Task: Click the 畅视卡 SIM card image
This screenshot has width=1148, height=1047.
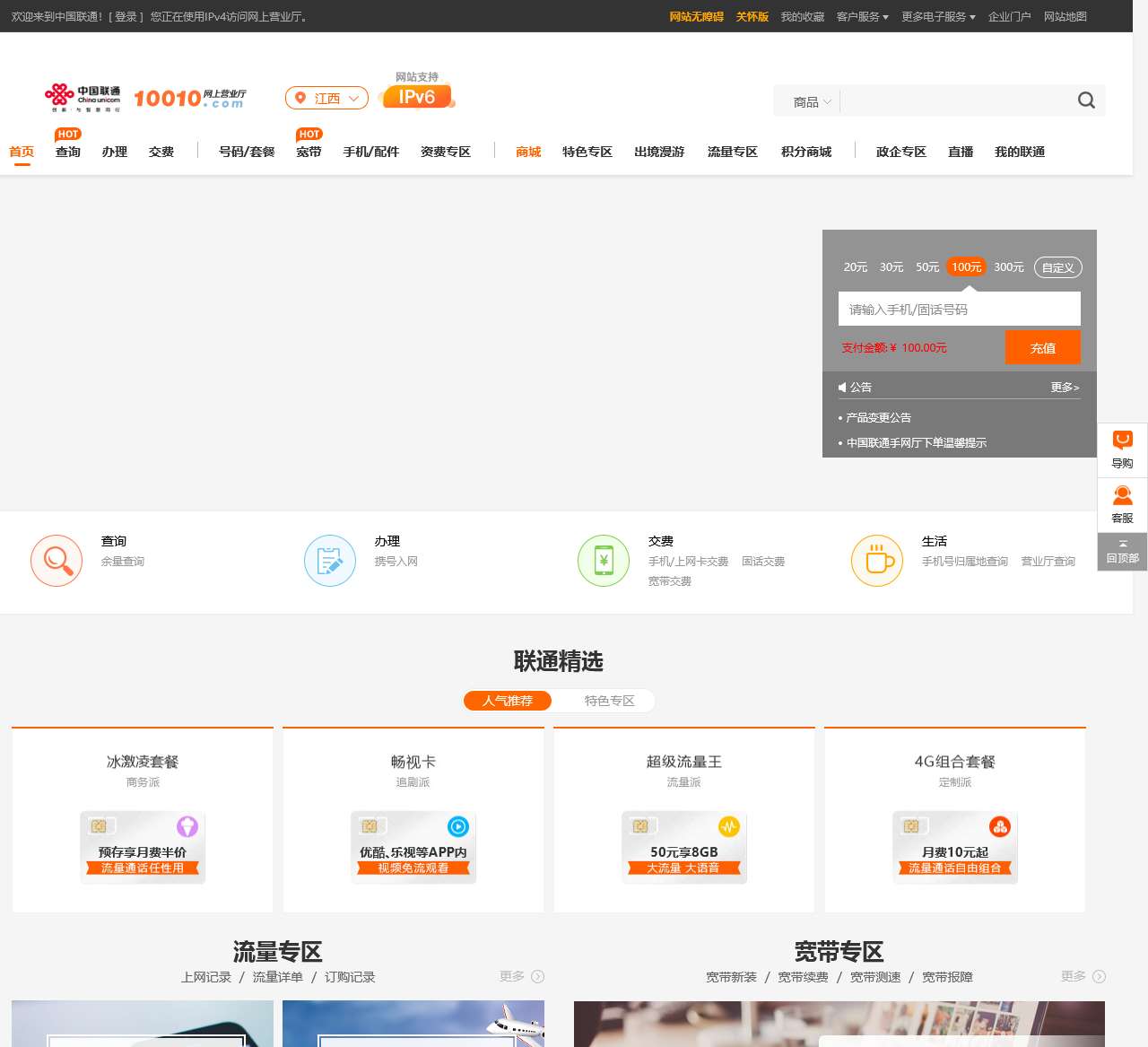Action: point(413,847)
